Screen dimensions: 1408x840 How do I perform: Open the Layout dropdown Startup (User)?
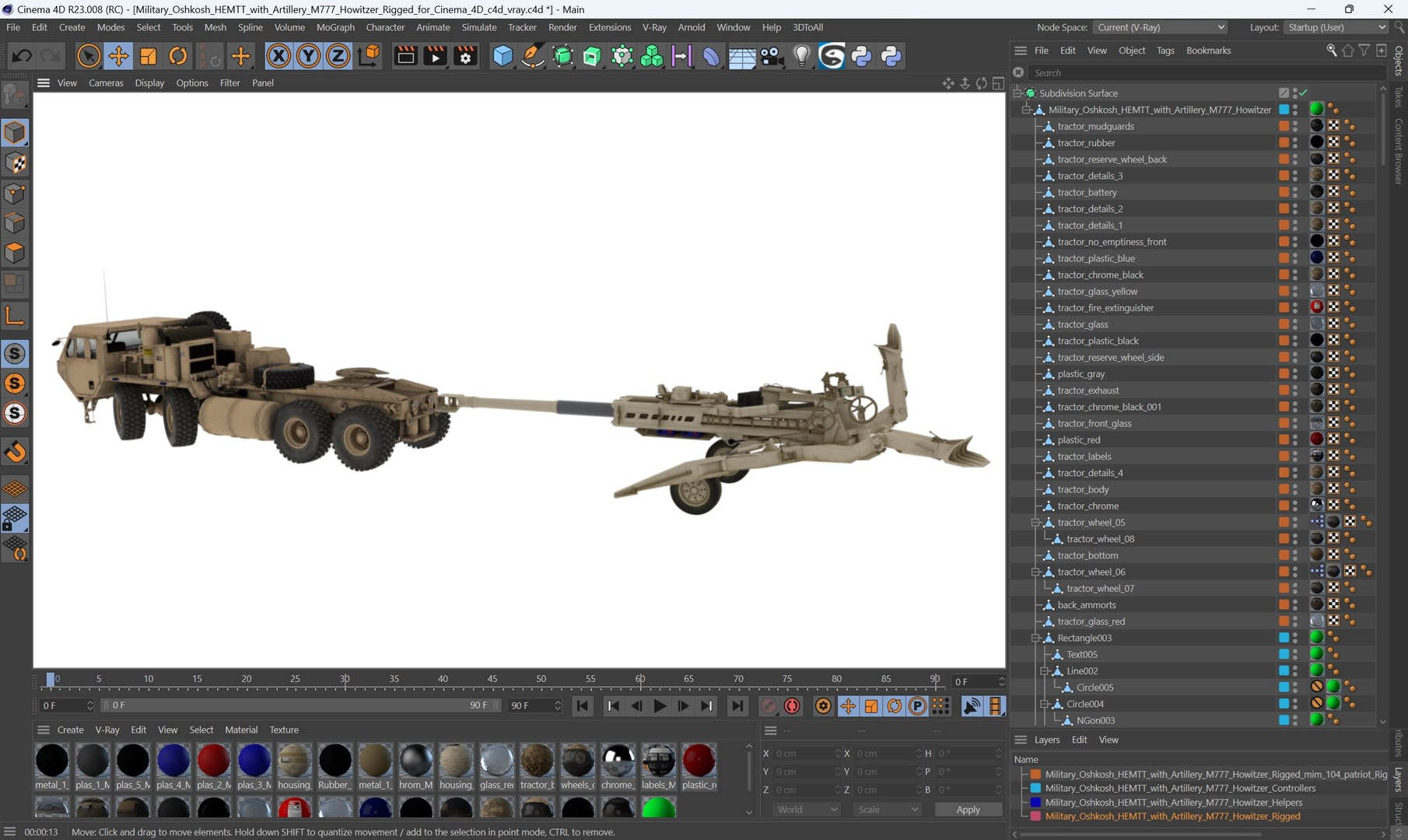tap(1336, 27)
